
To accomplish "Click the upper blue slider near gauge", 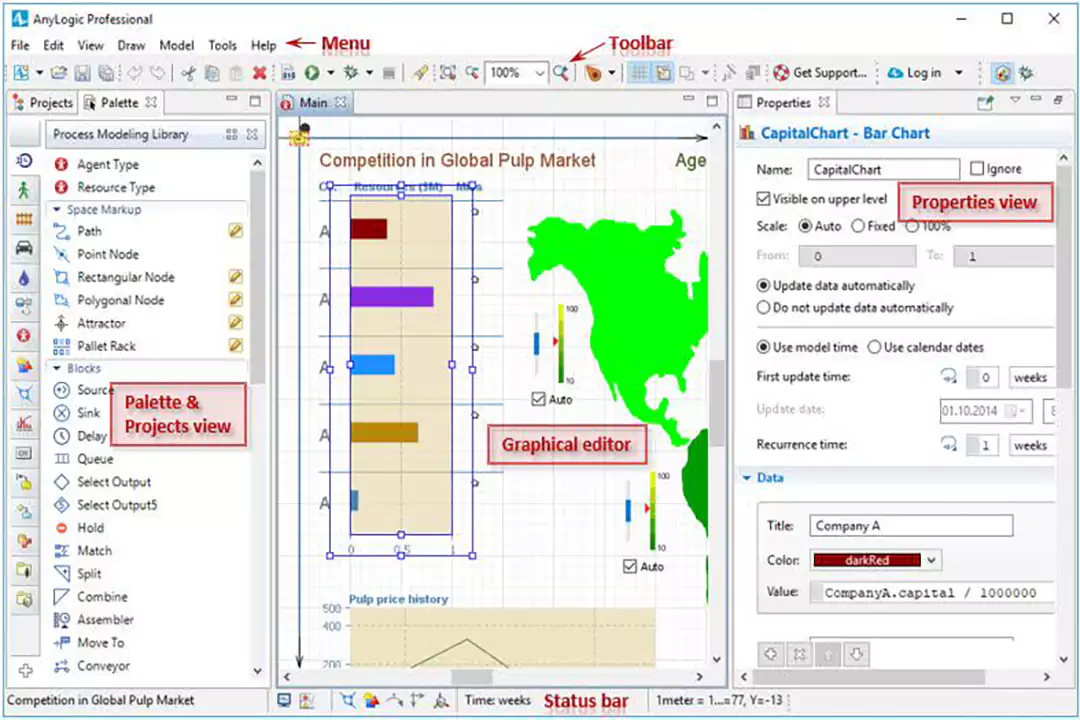I will point(537,343).
